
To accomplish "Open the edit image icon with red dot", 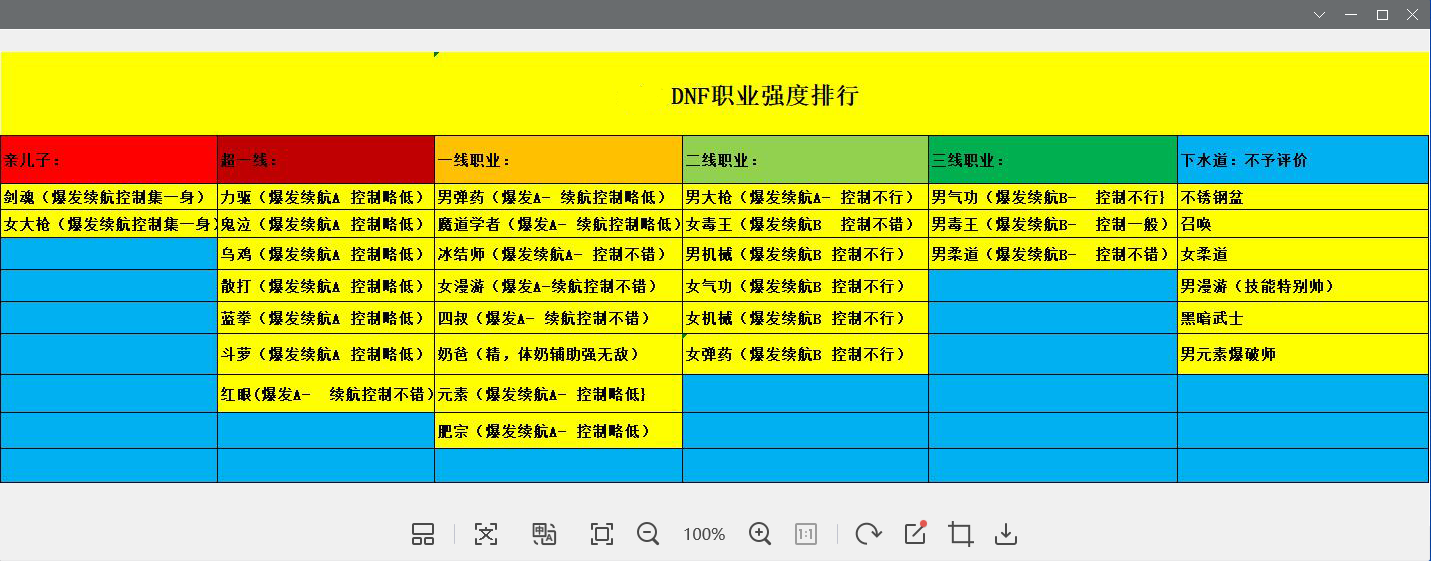I will click(x=915, y=533).
